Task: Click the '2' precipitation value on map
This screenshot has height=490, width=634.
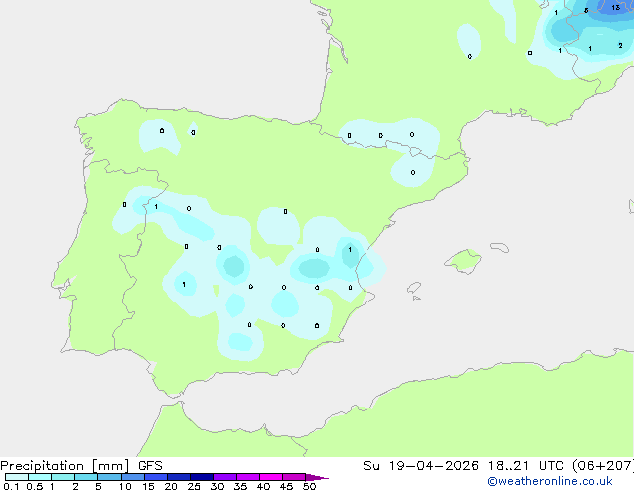Action: pos(620,46)
